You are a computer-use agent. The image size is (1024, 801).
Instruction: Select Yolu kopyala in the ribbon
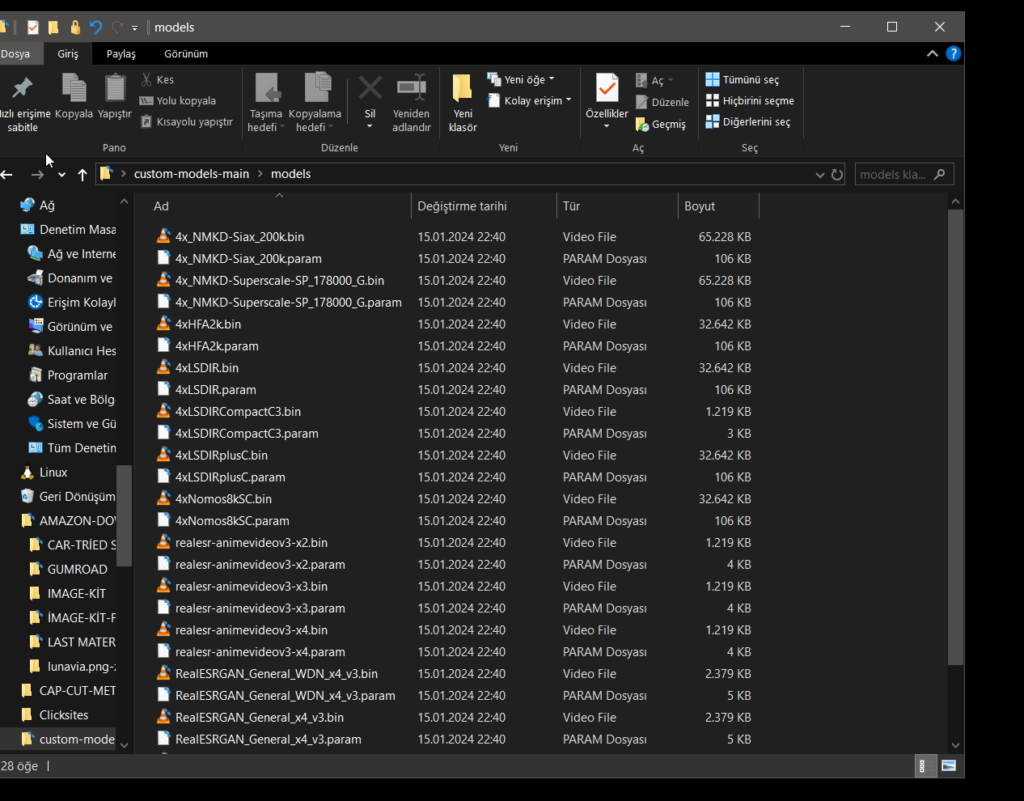pos(178,101)
